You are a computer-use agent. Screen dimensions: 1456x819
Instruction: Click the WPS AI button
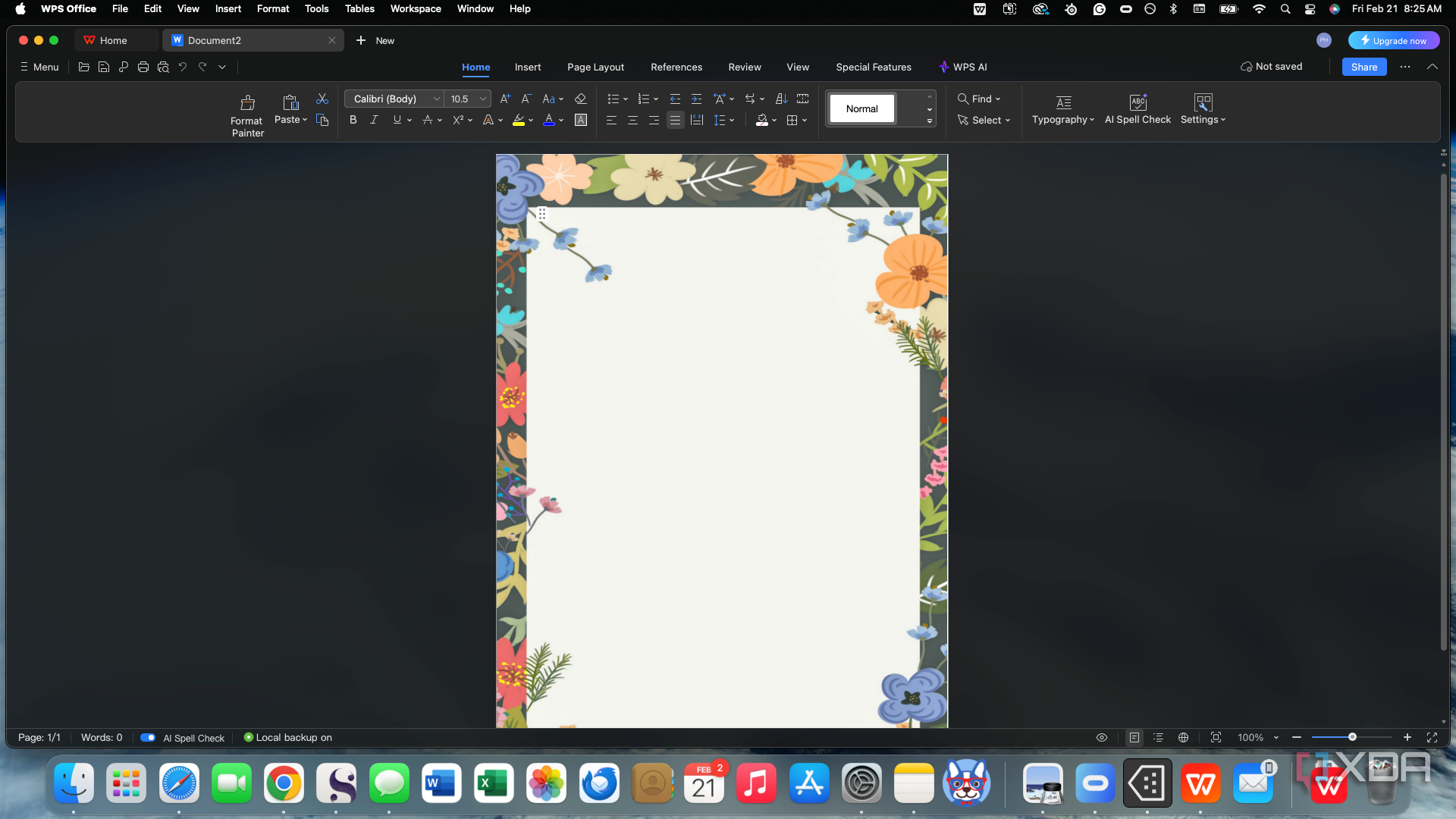coord(962,67)
